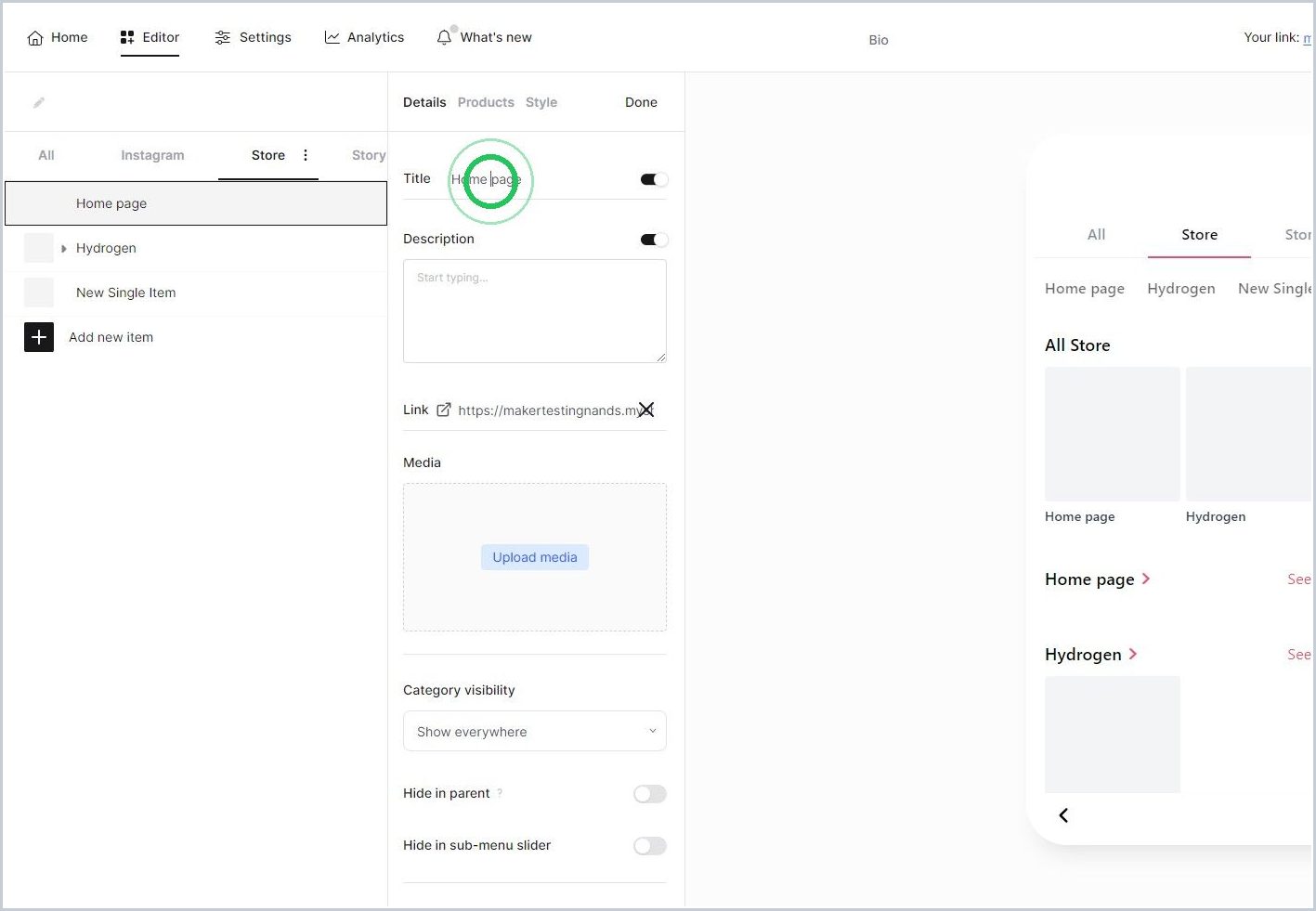Open the Home menu item
Viewport: 1316px width, 911px height.
click(x=58, y=37)
